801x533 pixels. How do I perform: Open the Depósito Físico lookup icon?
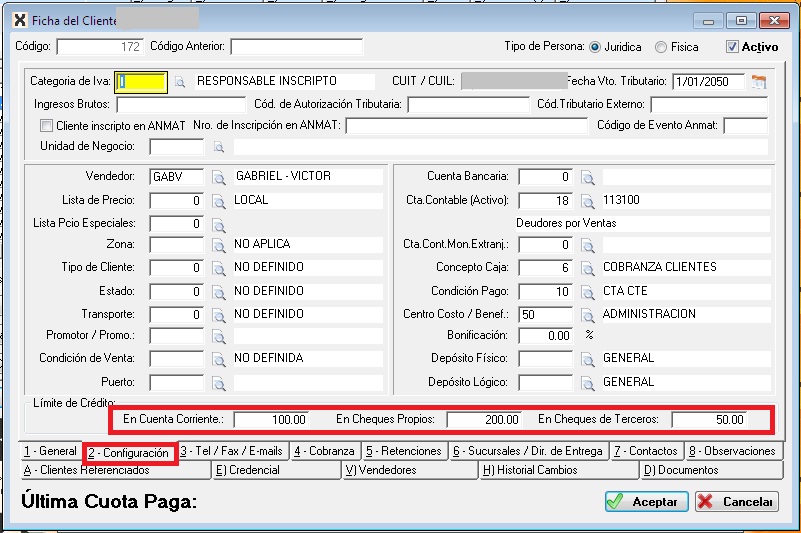click(588, 359)
